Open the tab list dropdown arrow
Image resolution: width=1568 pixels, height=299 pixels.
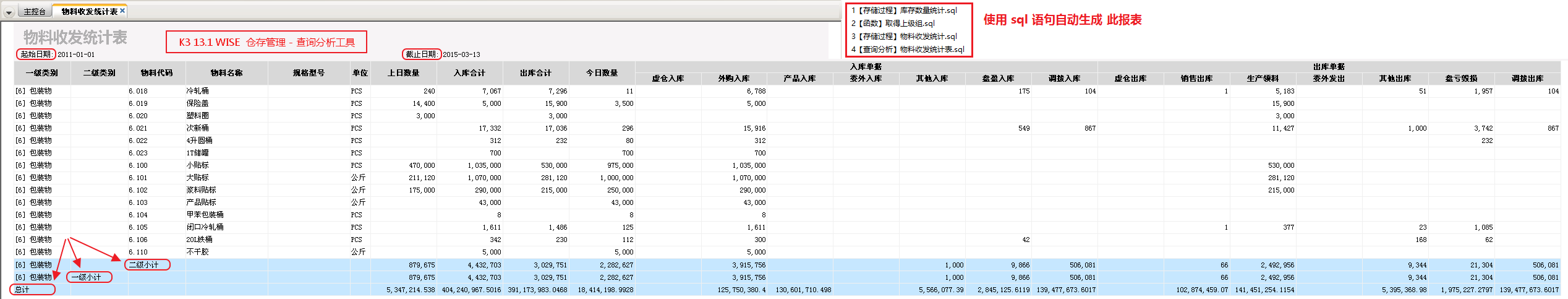coord(9,12)
